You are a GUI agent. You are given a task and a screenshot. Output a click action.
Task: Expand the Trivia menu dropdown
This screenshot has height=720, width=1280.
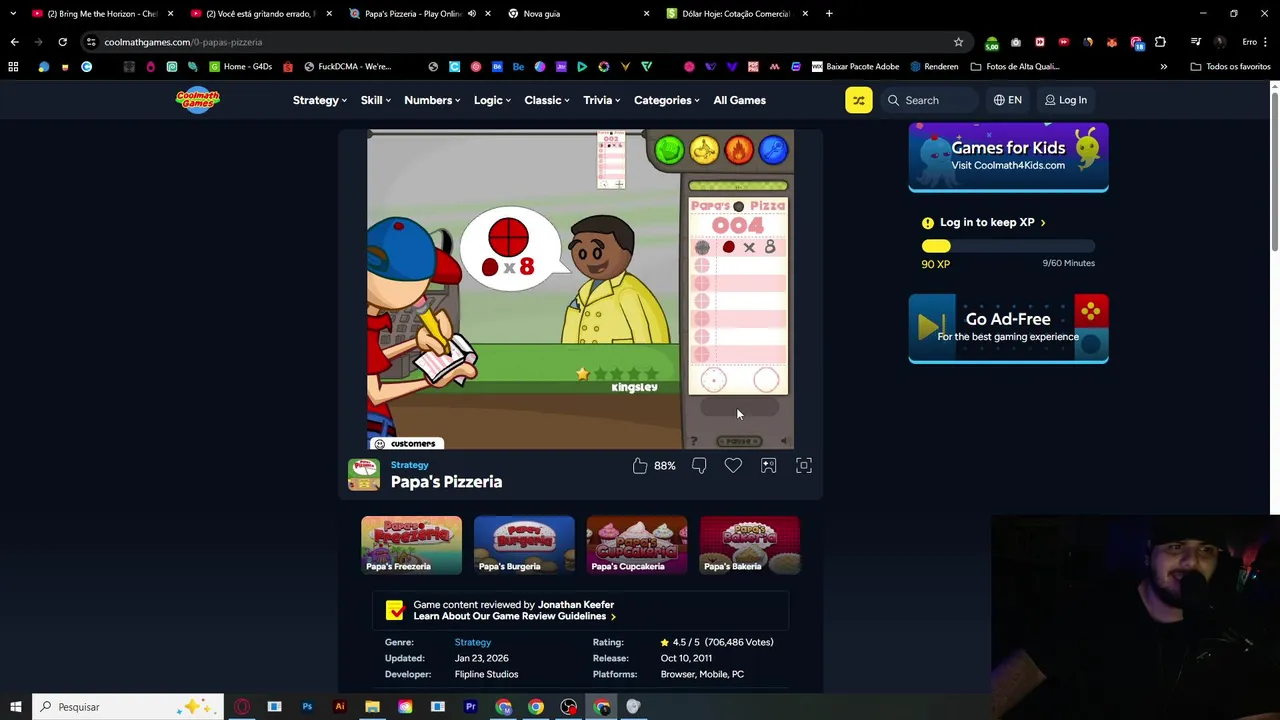(601, 100)
